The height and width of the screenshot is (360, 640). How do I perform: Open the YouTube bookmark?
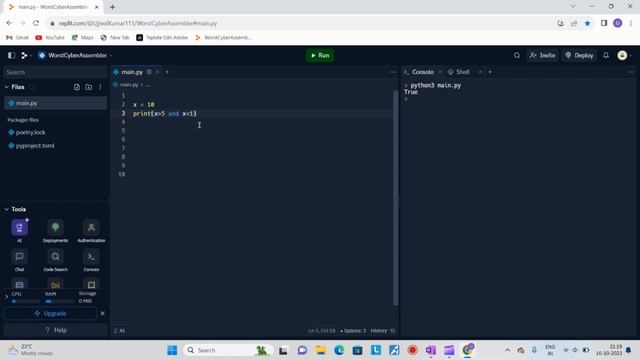click(50, 38)
